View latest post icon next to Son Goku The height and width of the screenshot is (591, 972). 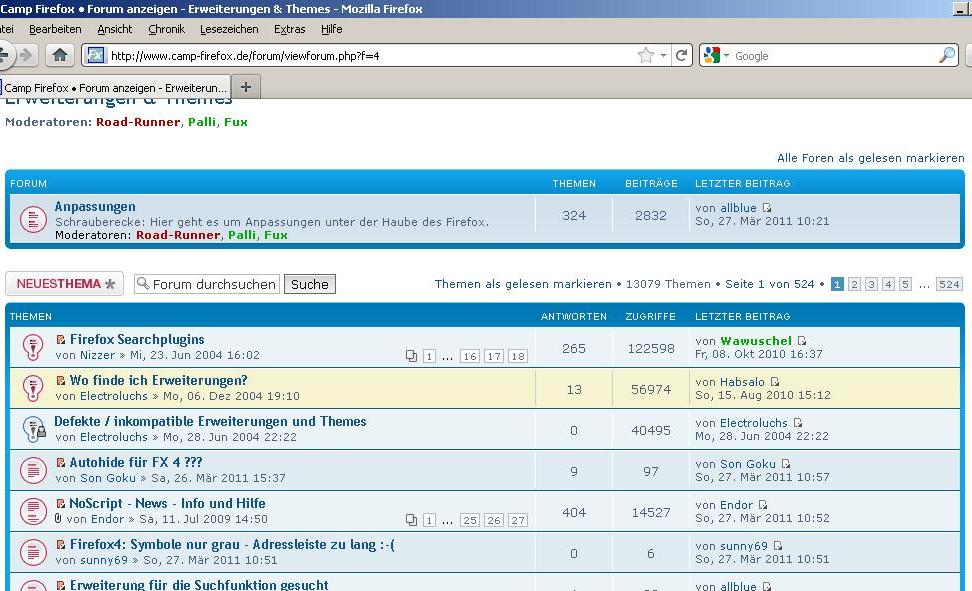tap(786, 463)
